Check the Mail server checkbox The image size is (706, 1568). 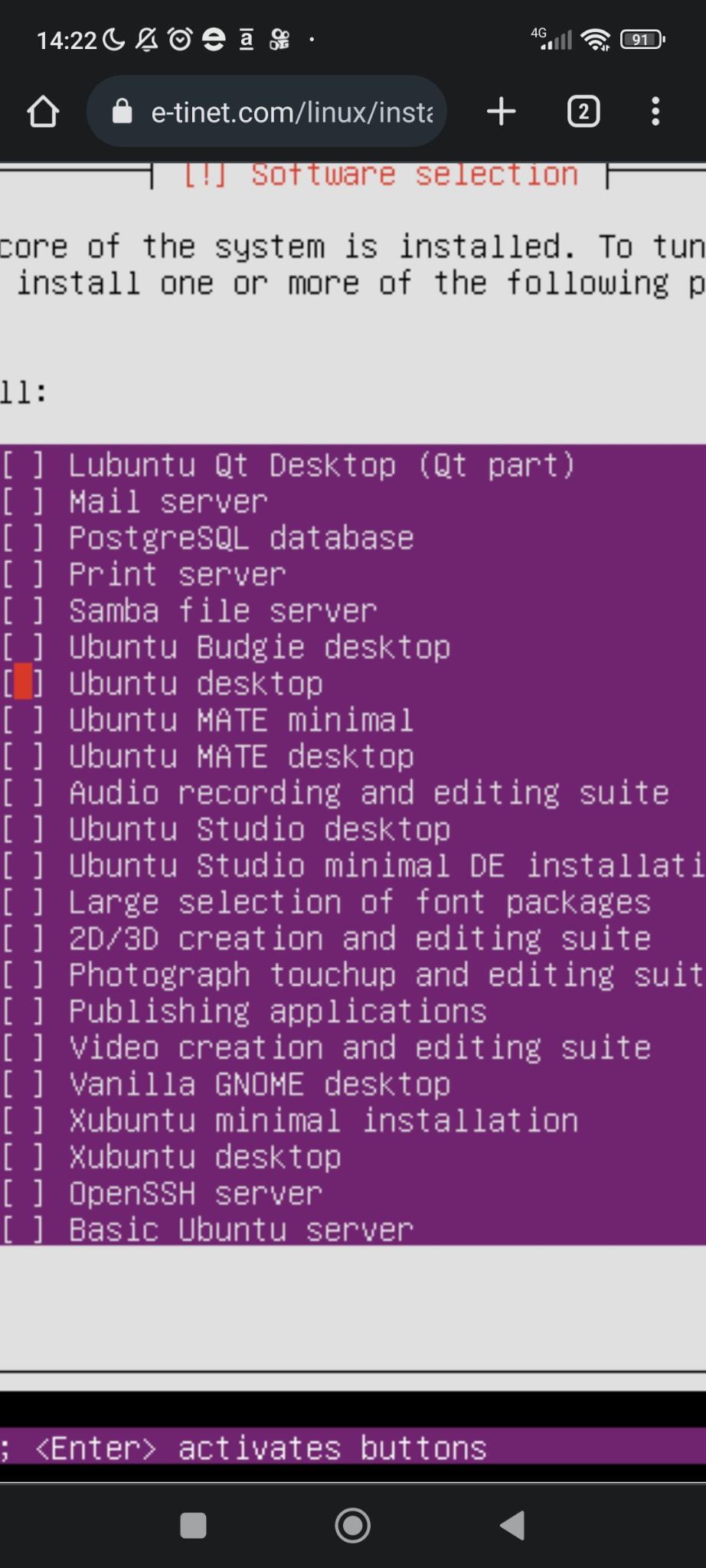pyautogui.click(x=22, y=501)
